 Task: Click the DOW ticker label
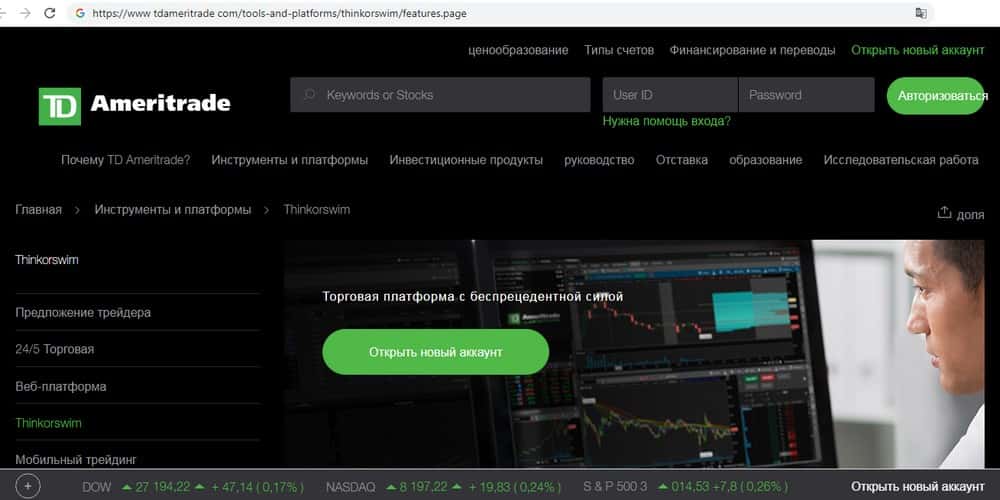96,487
